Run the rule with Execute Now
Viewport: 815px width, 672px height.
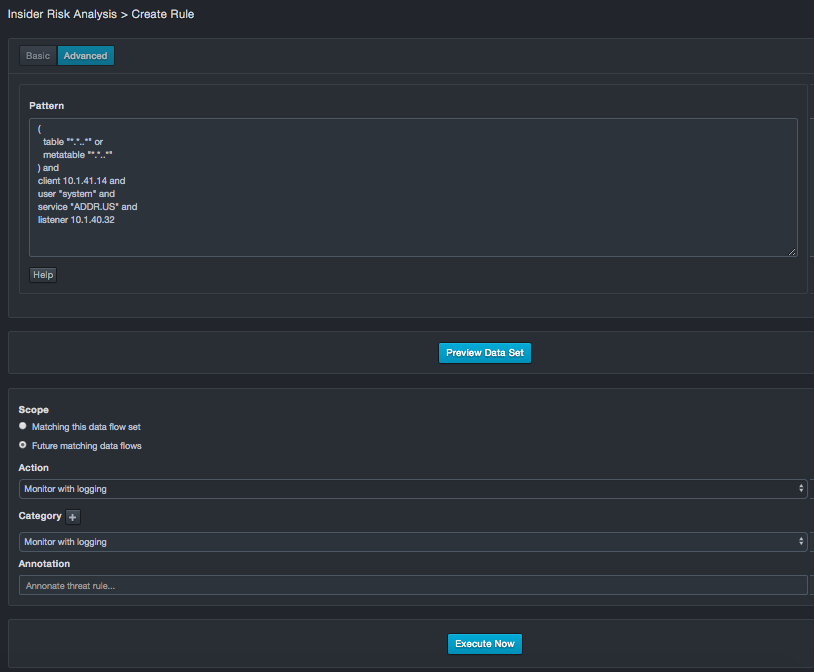coord(484,644)
